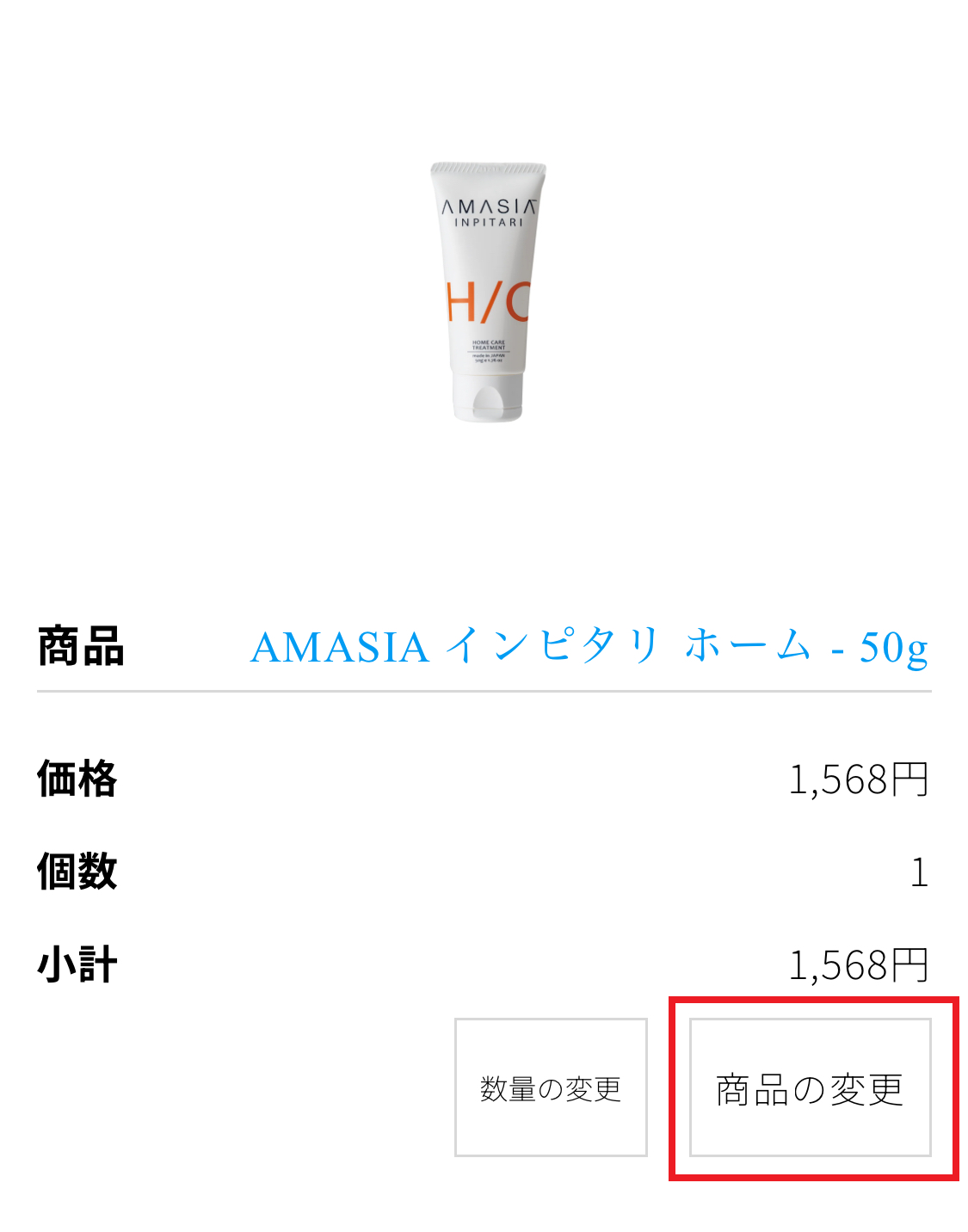Click the HOME CARE TREATMENT text on the tube
The width and height of the screenshot is (968, 1232).
489,345
